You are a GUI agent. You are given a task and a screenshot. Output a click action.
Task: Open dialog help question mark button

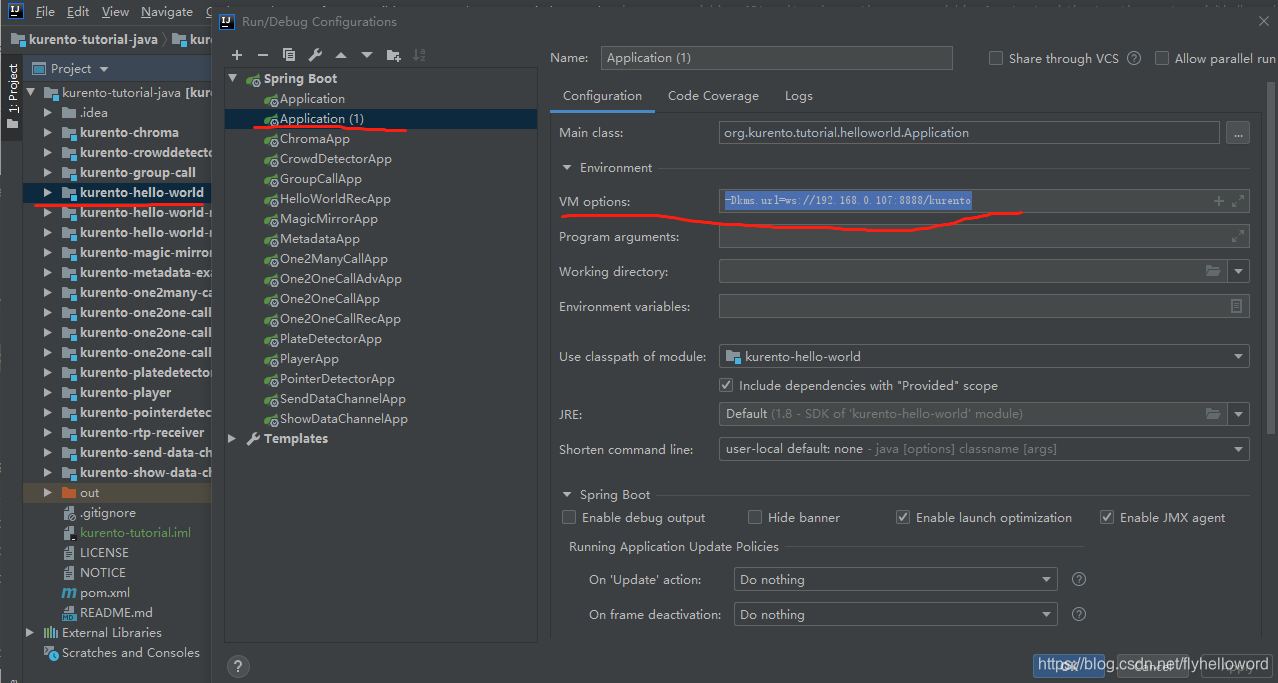(238, 666)
